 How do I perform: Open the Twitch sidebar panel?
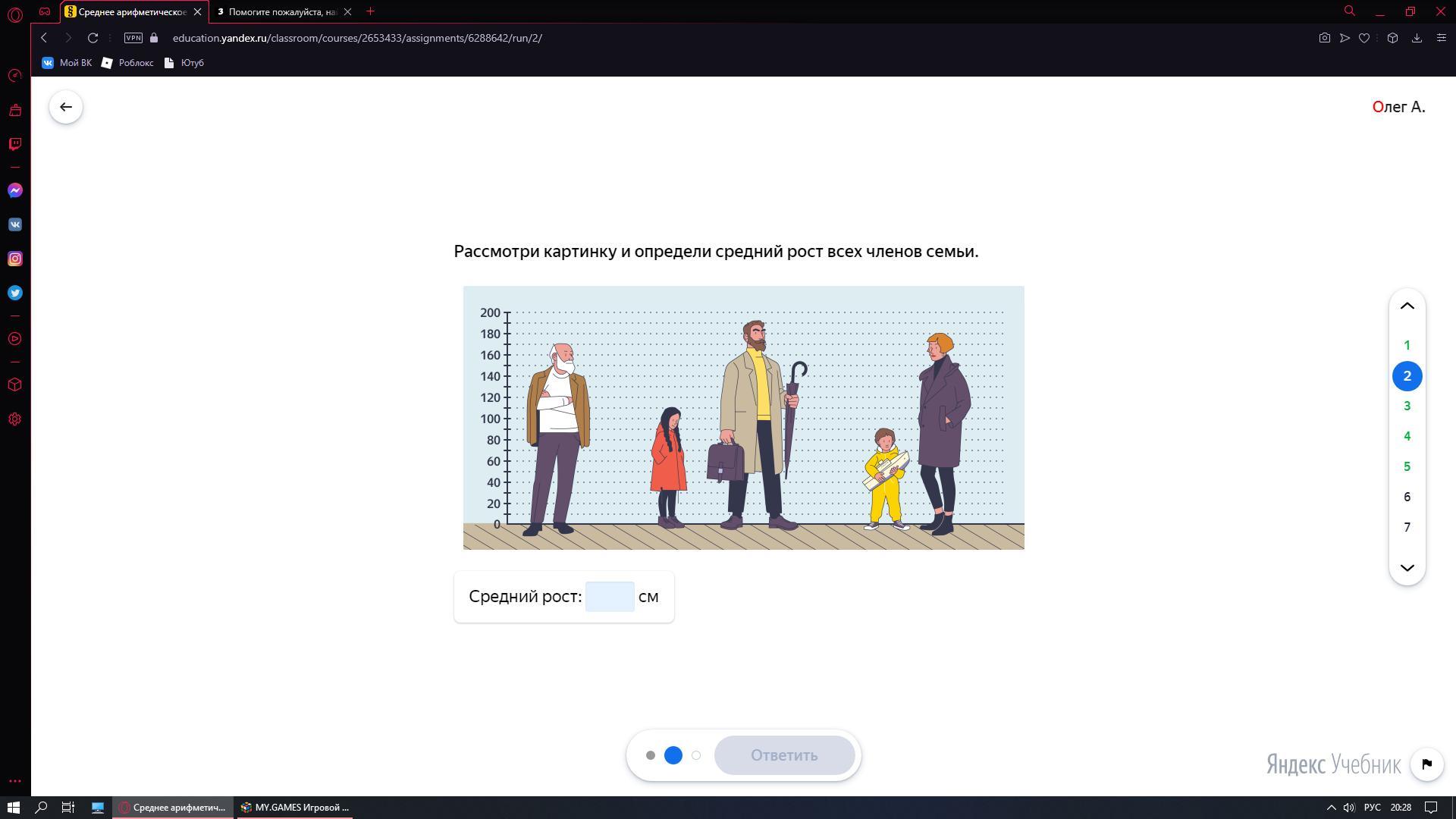coord(14,144)
